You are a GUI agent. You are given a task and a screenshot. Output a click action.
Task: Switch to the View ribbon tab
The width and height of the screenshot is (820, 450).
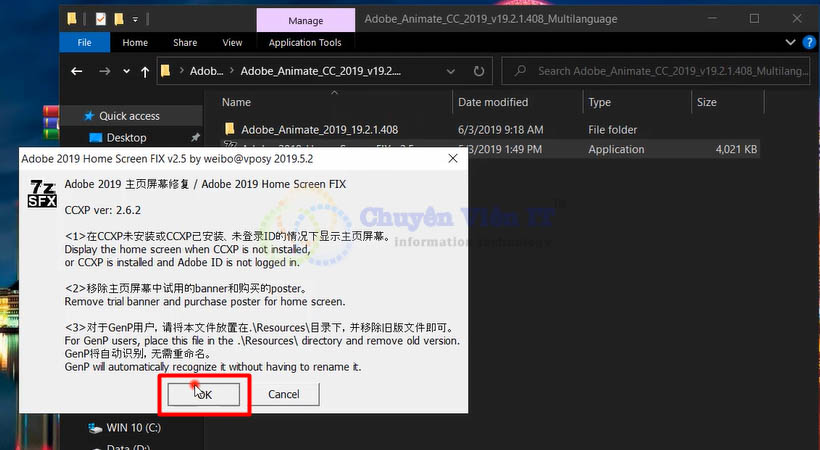pyautogui.click(x=232, y=43)
